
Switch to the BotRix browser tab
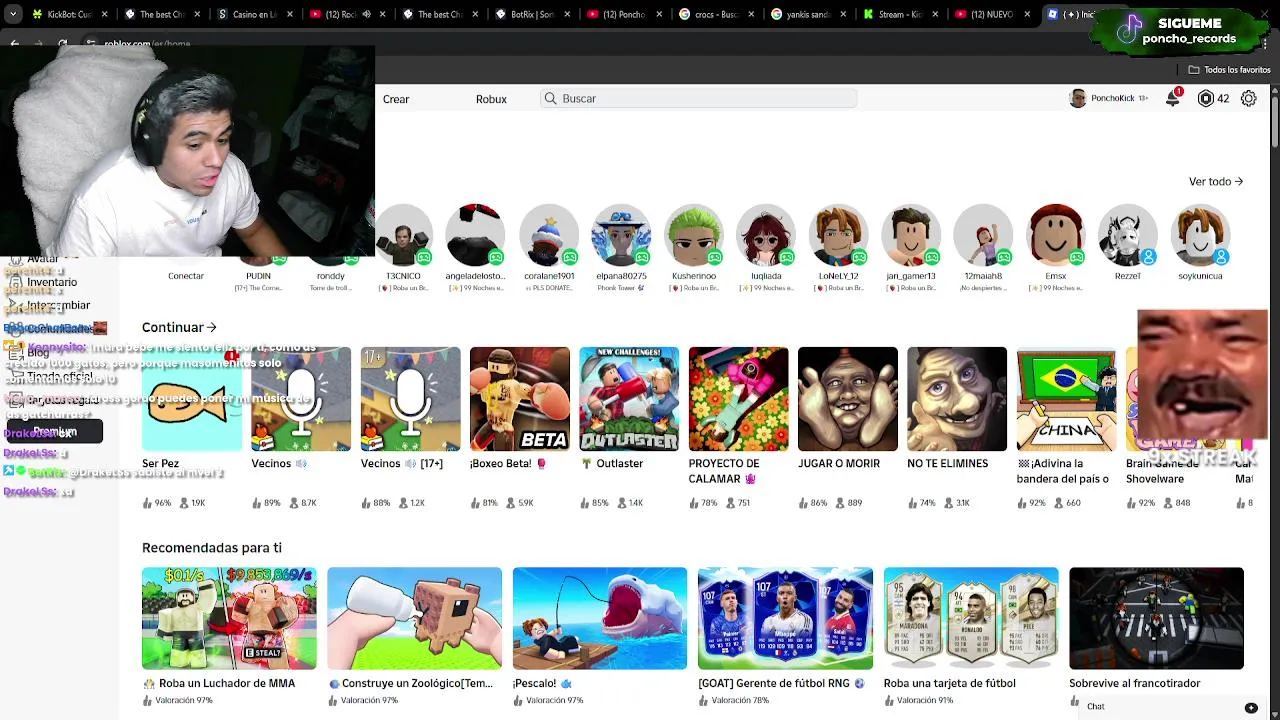coord(531,14)
